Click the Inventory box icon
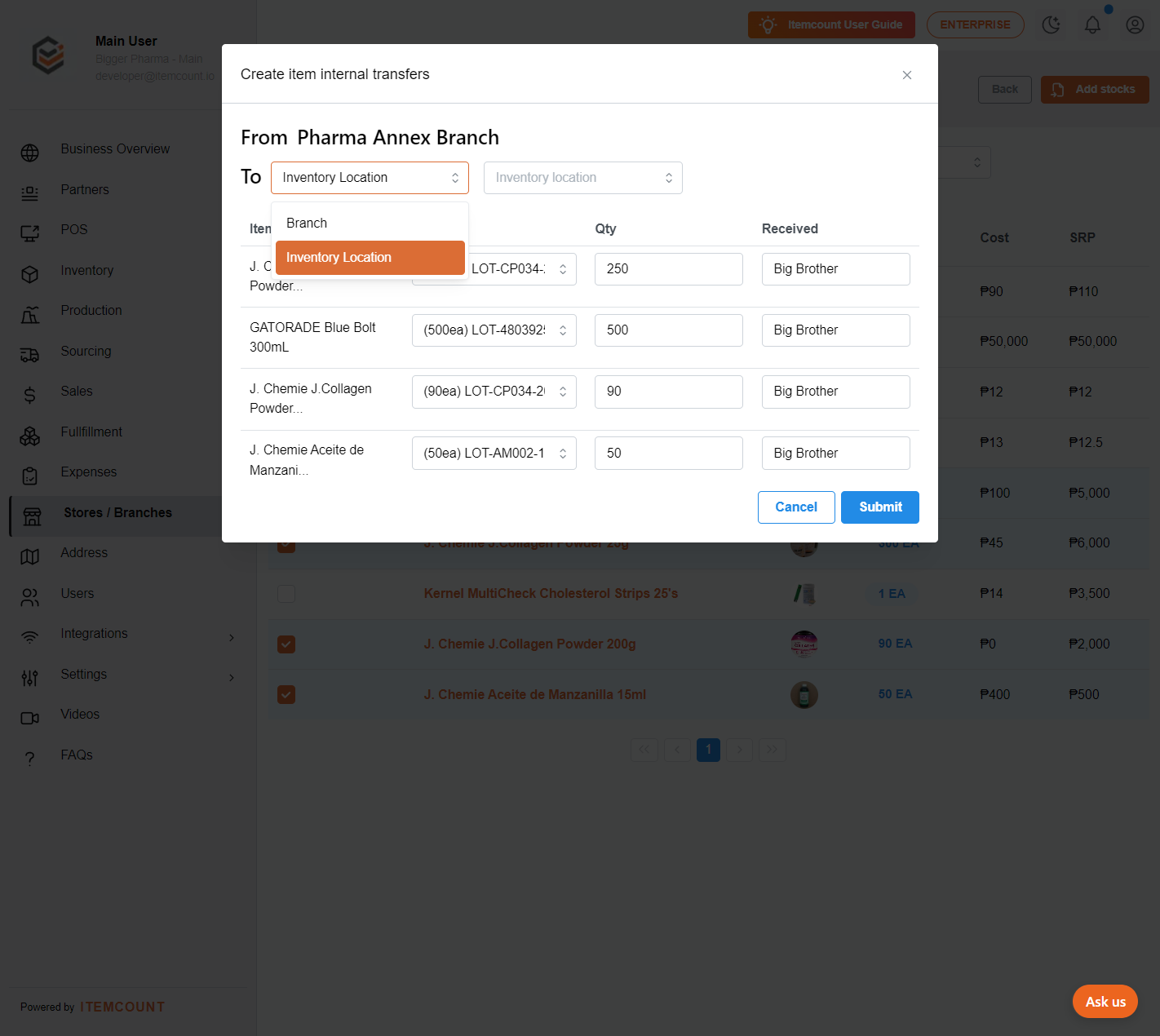 30,274
